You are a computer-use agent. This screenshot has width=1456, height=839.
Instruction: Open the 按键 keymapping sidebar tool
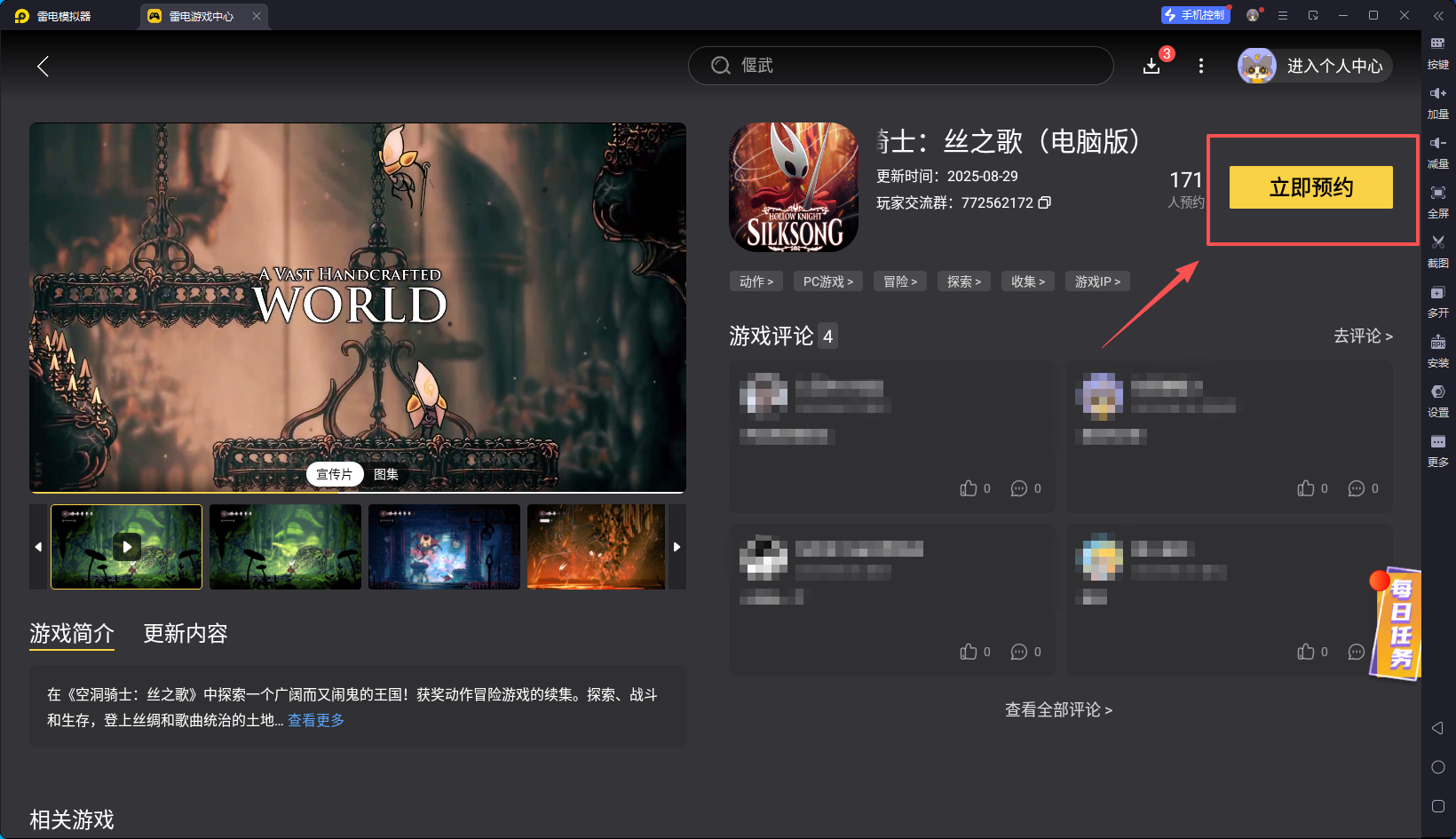(1438, 52)
